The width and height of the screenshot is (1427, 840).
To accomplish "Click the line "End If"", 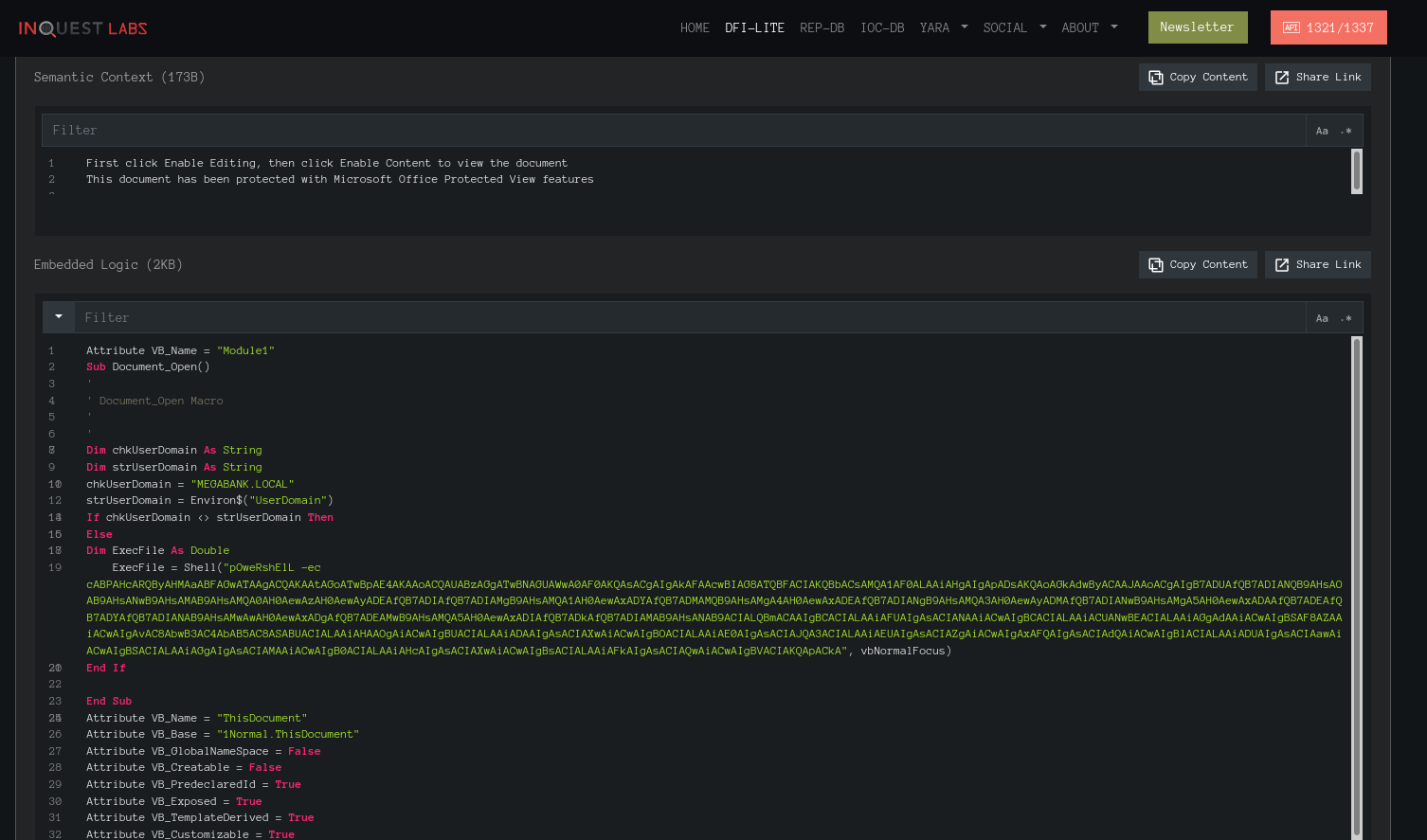I will pyautogui.click(x=106, y=668).
